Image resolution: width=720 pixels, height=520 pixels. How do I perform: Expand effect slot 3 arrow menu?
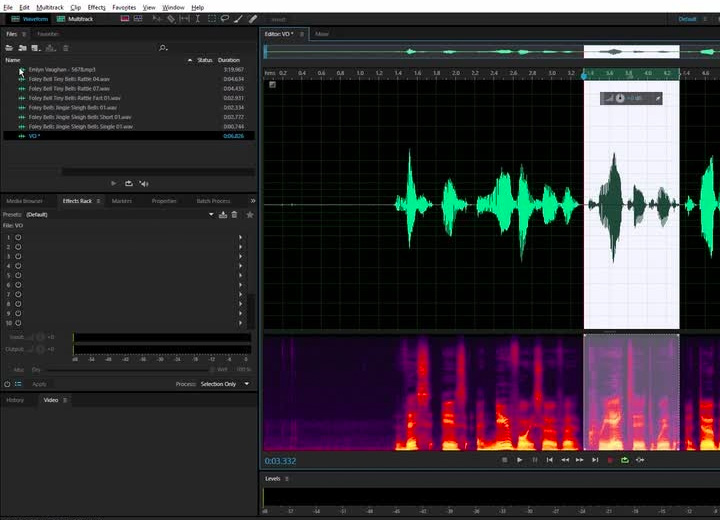coord(241,255)
